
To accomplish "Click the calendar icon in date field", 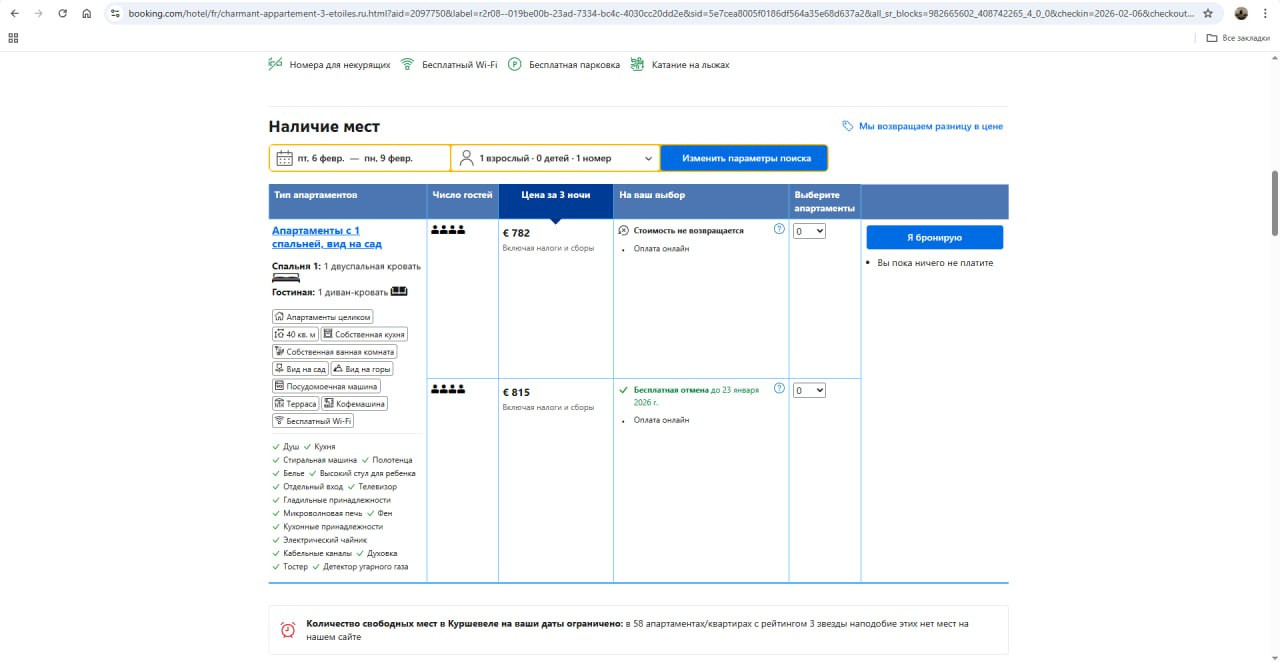I will click(284, 158).
